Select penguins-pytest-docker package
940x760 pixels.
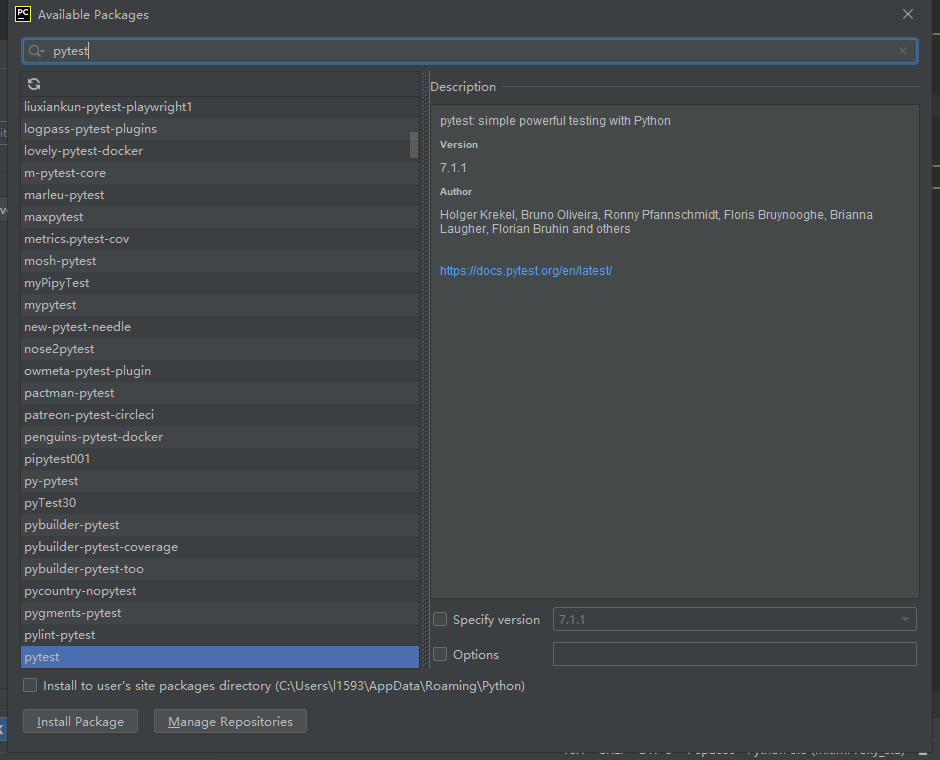[220, 437]
